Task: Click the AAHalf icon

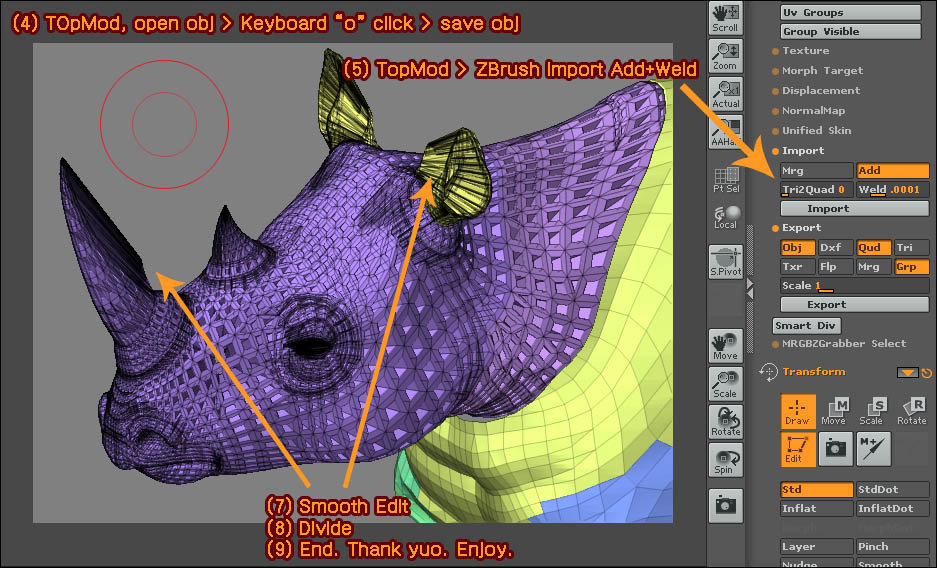Action: pos(725,132)
